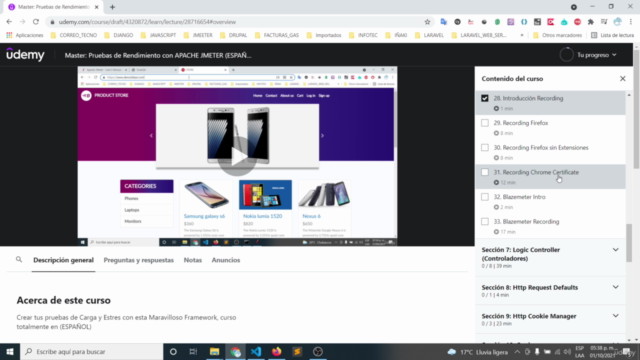
Task: Check lecture 29 Recording Firefox
Action: 484,123
